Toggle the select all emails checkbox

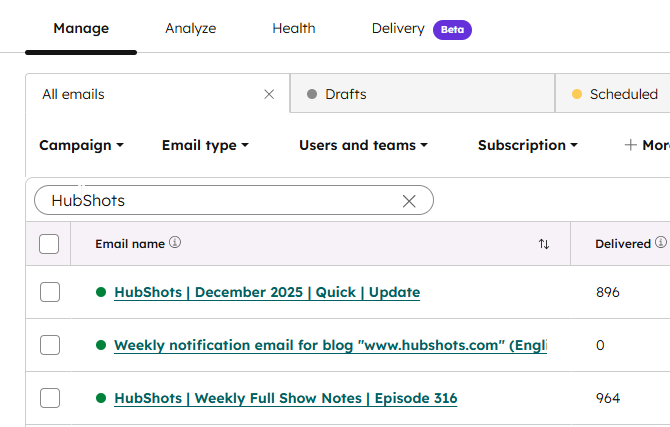[x=49, y=244]
